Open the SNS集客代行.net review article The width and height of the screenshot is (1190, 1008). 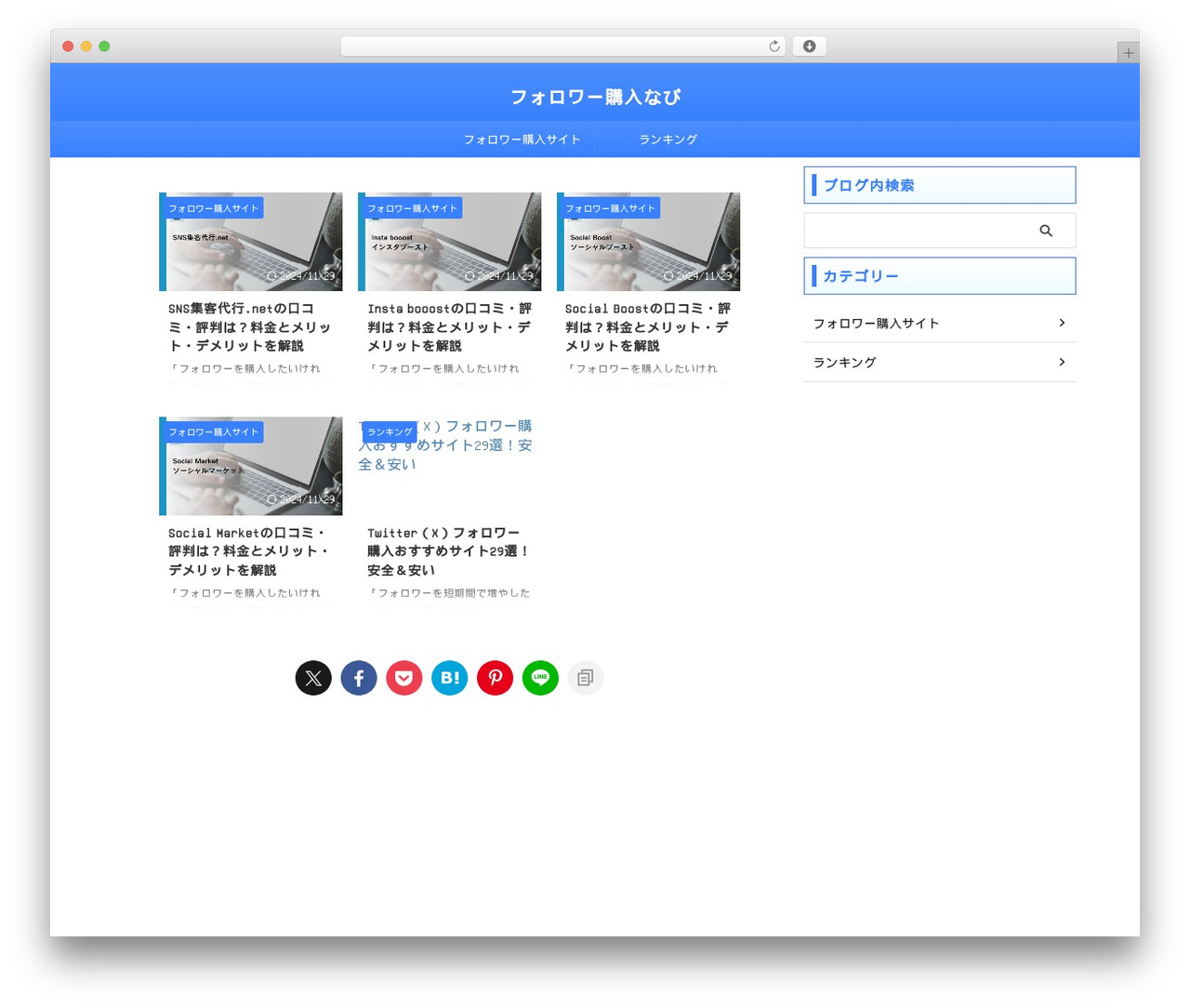tap(249, 327)
